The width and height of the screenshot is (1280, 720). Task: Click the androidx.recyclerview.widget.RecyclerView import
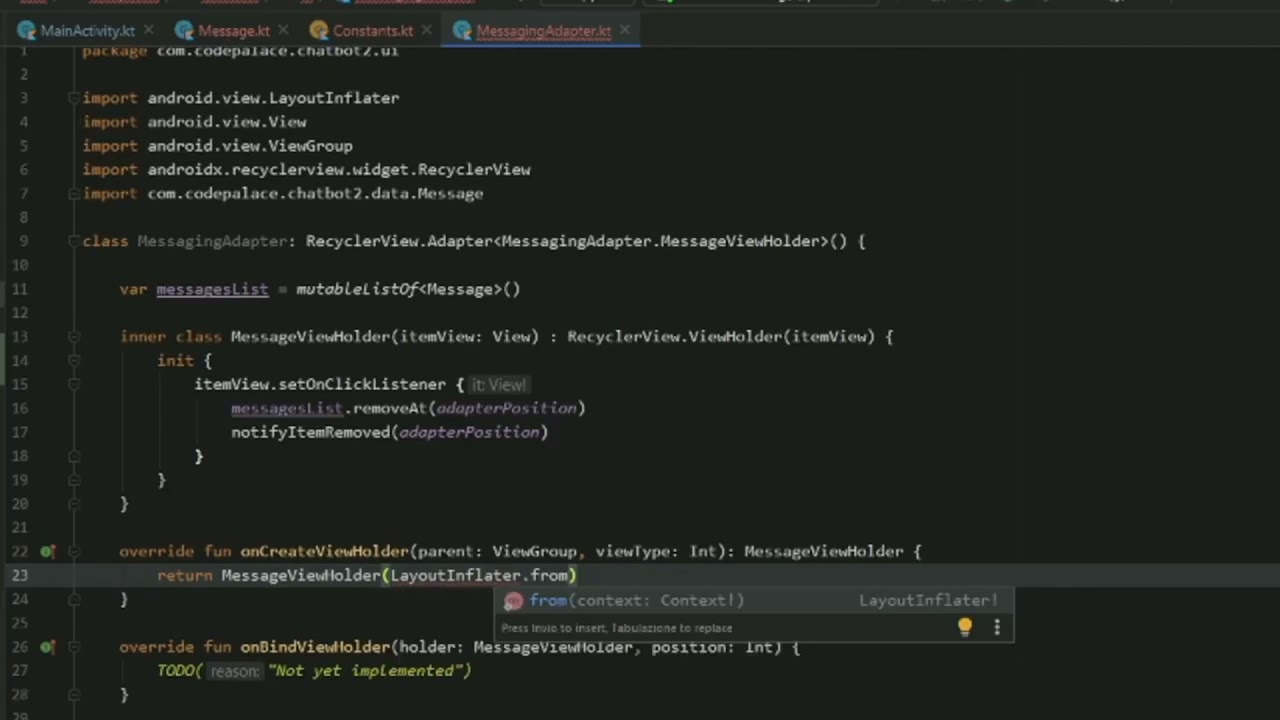[x=339, y=170]
